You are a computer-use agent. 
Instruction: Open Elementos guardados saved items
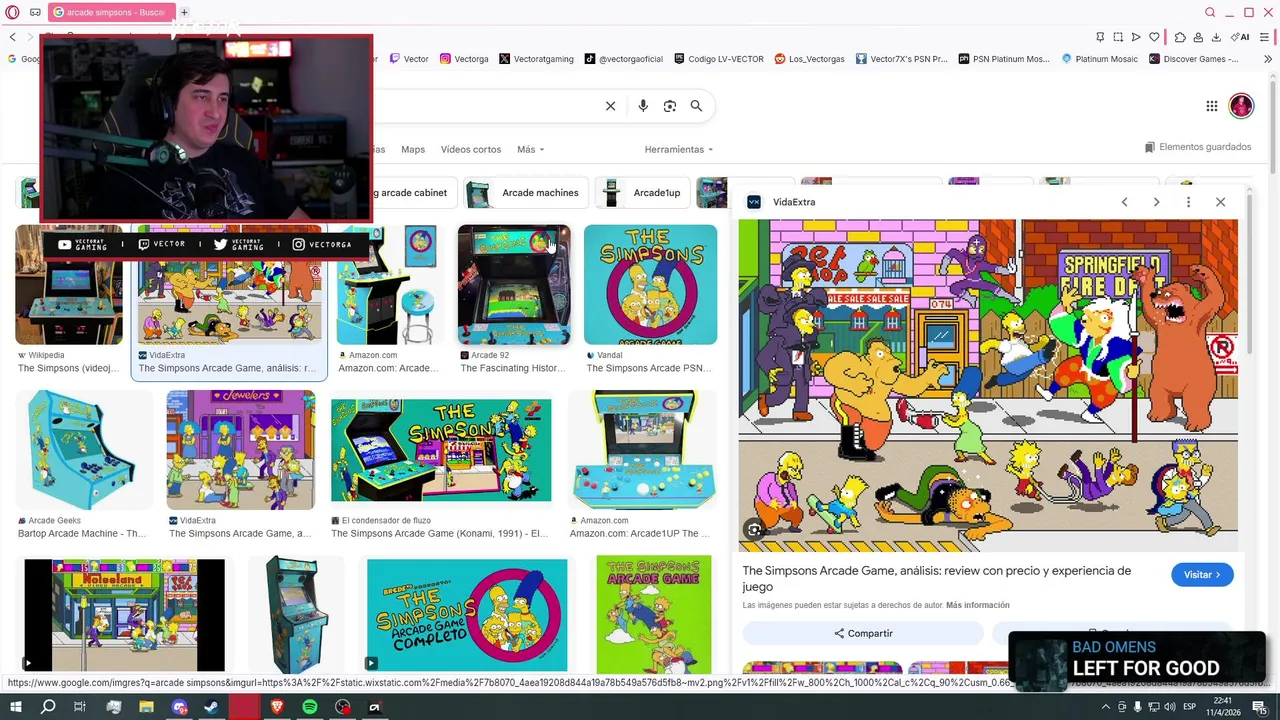point(1198,147)
